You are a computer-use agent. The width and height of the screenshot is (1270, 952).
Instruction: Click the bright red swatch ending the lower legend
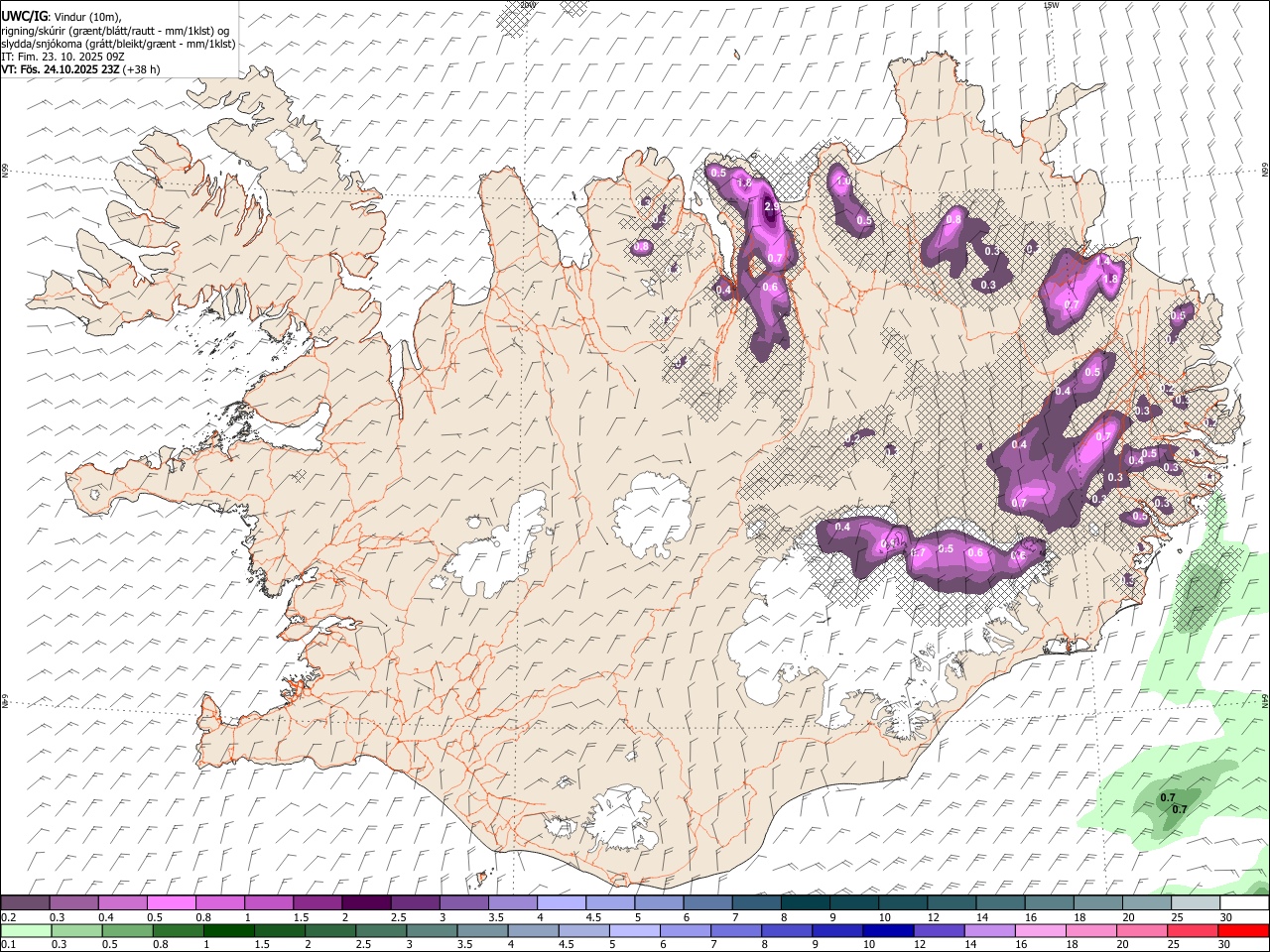pyautogui.click(x=1243, y=930)
